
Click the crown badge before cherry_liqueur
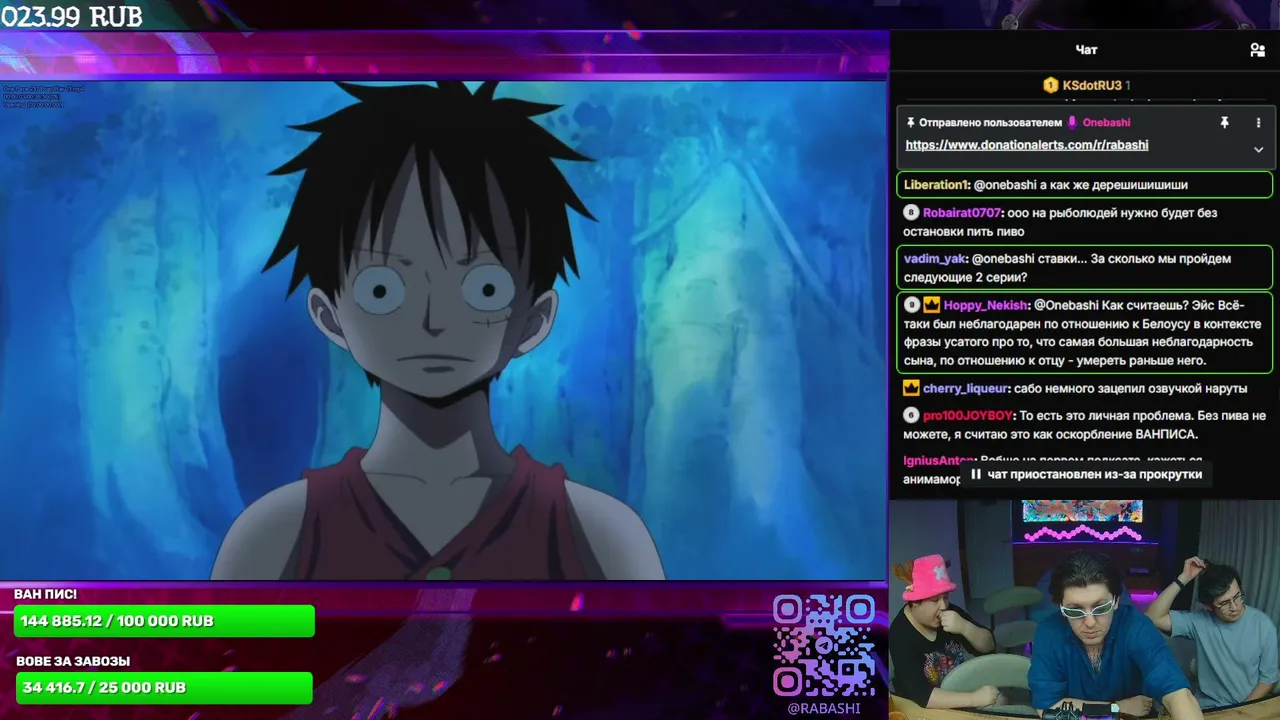[911, 388]
